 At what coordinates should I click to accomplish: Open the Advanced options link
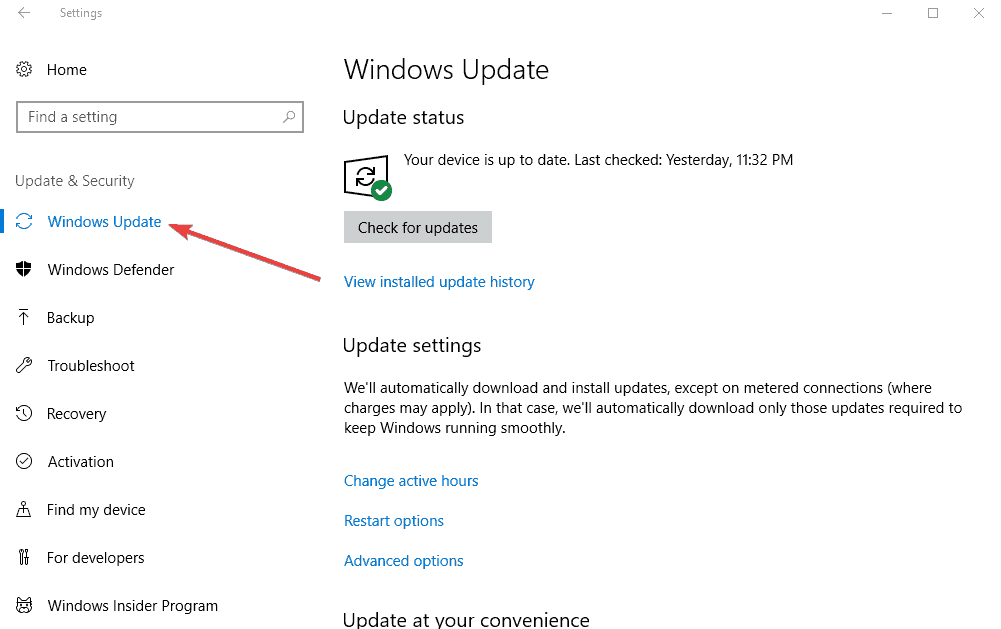point(403,561)
